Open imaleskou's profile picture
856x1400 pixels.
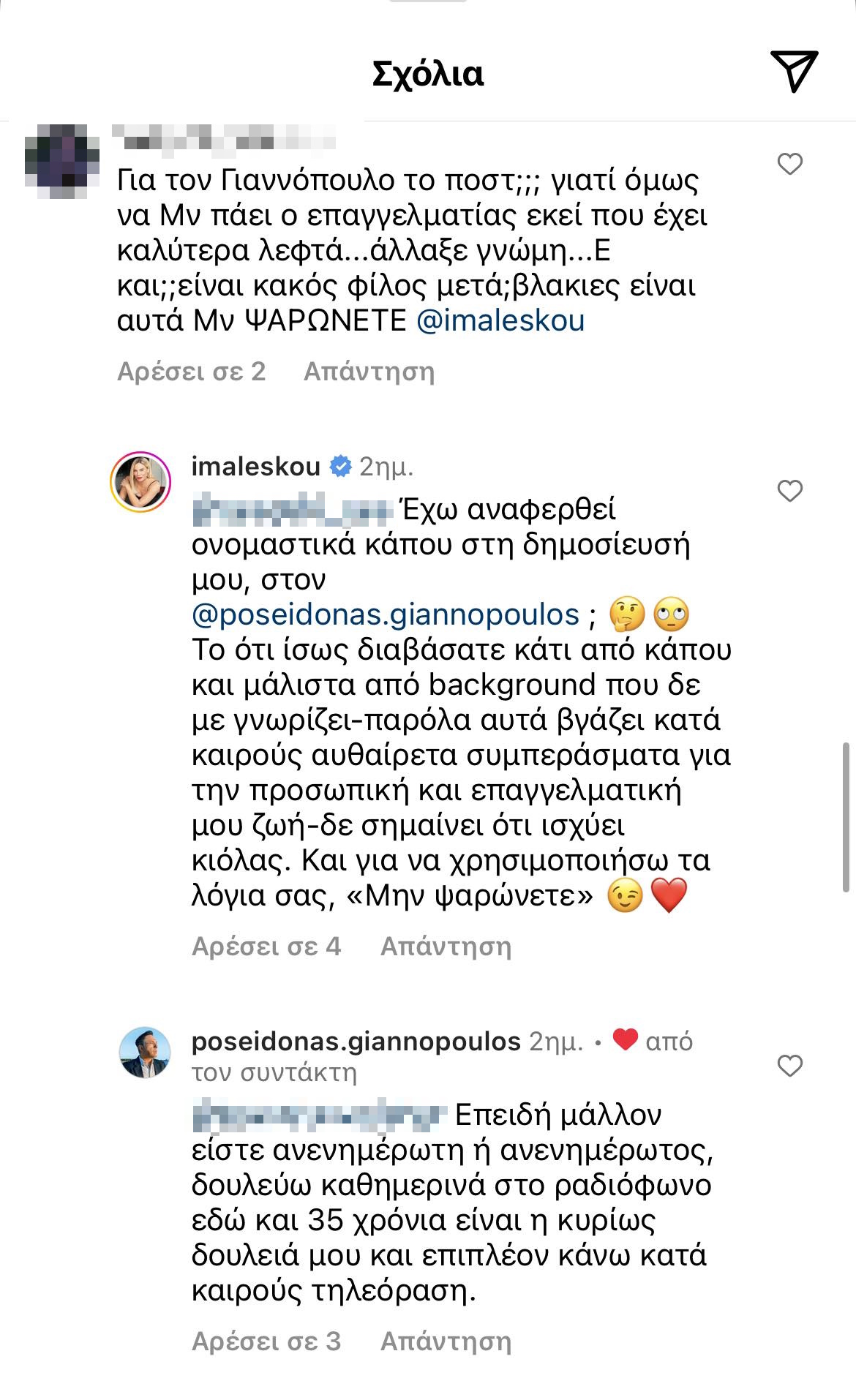click(x=140, y=482)
